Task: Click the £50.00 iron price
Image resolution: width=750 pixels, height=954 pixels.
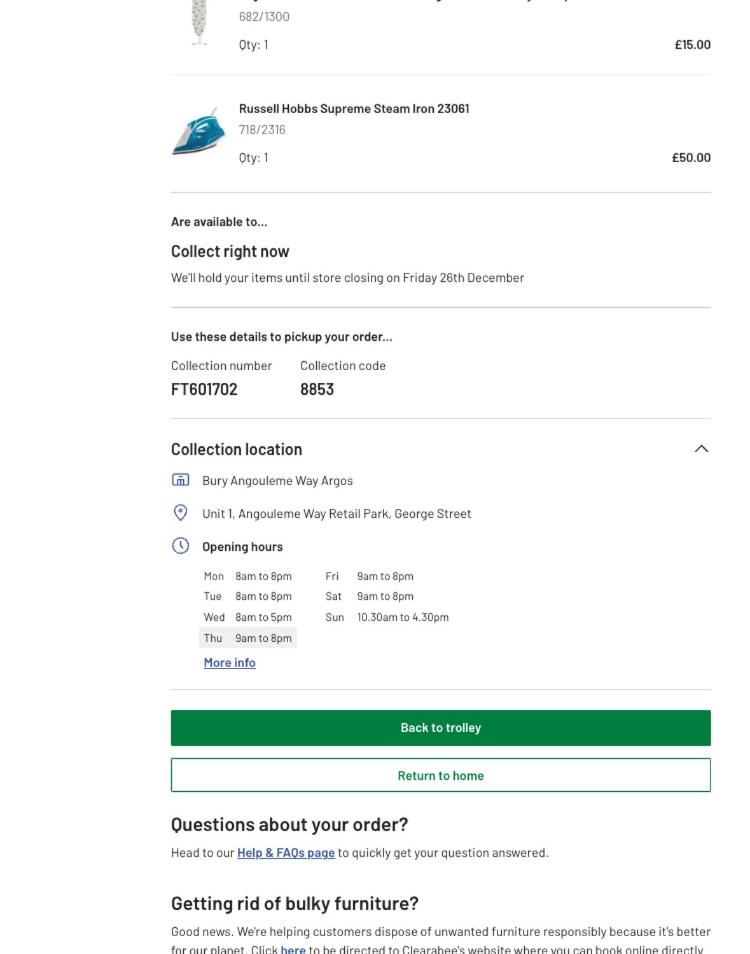Action: tap(691, 157)
